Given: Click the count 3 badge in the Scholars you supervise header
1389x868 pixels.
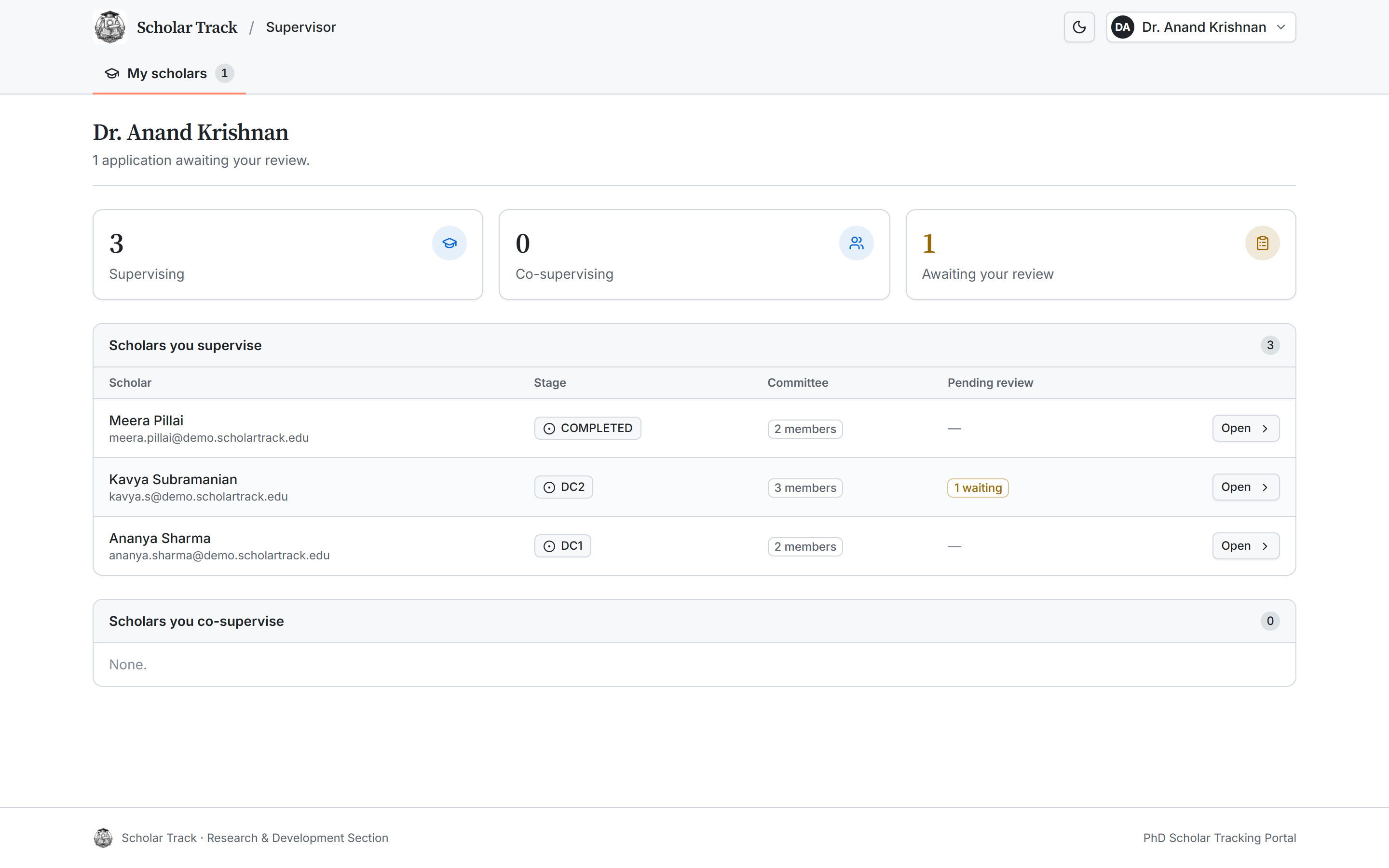Looking at the screenshot, I should tap(1269, 345).
